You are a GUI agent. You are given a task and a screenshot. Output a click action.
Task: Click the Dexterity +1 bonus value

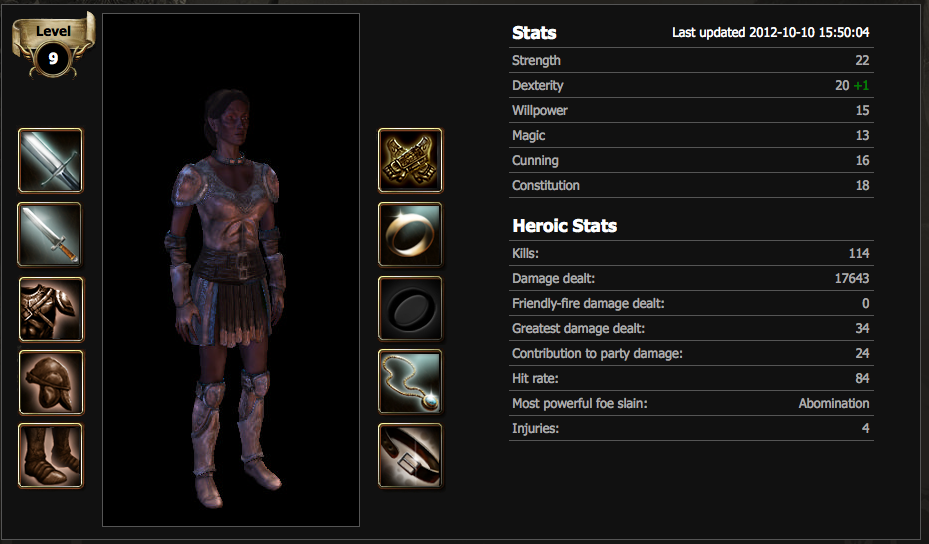click(861, 85)
